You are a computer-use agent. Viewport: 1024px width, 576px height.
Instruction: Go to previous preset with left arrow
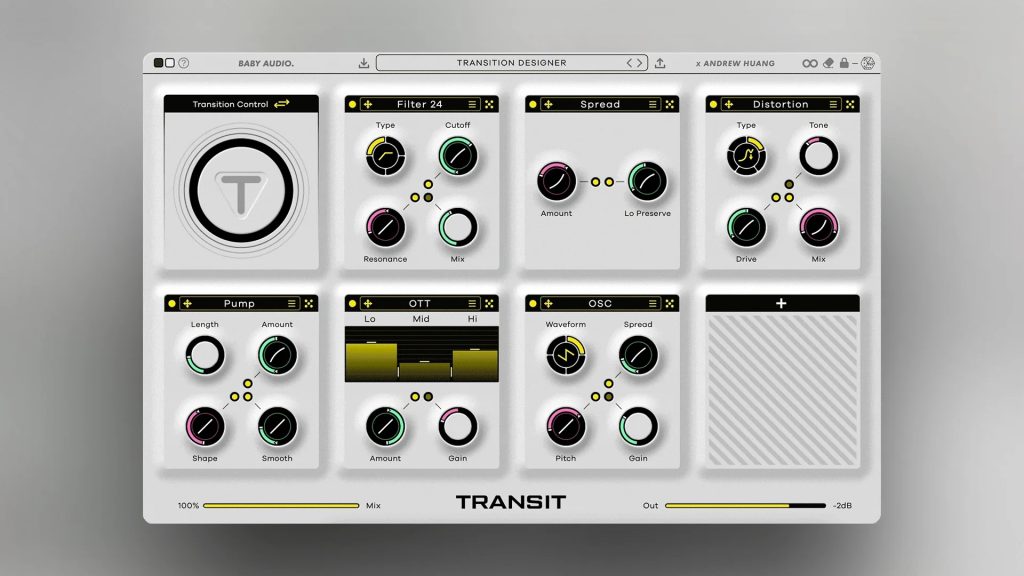coord(630,63)
